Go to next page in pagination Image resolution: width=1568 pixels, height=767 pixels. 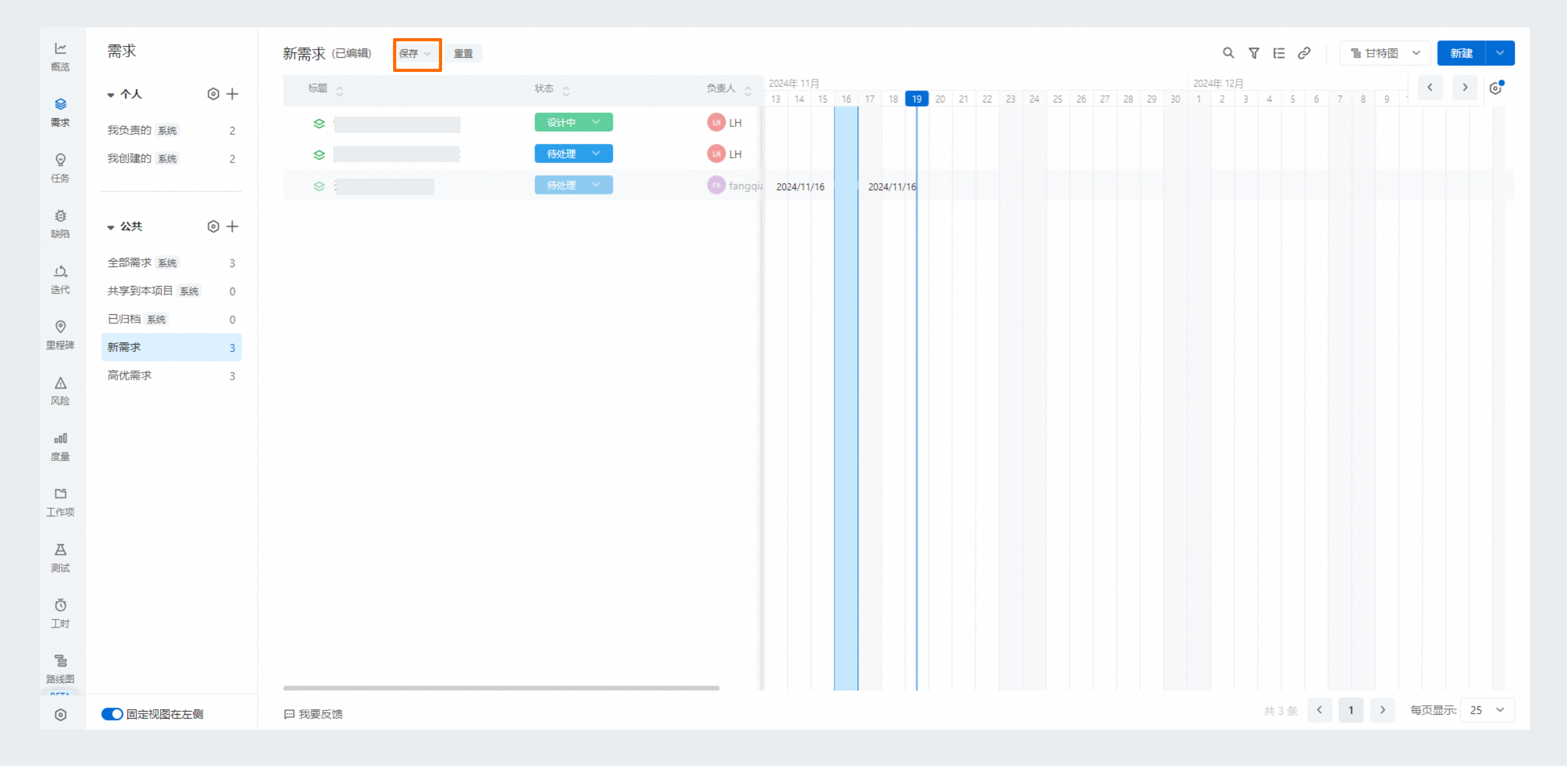coord(1382,711)
